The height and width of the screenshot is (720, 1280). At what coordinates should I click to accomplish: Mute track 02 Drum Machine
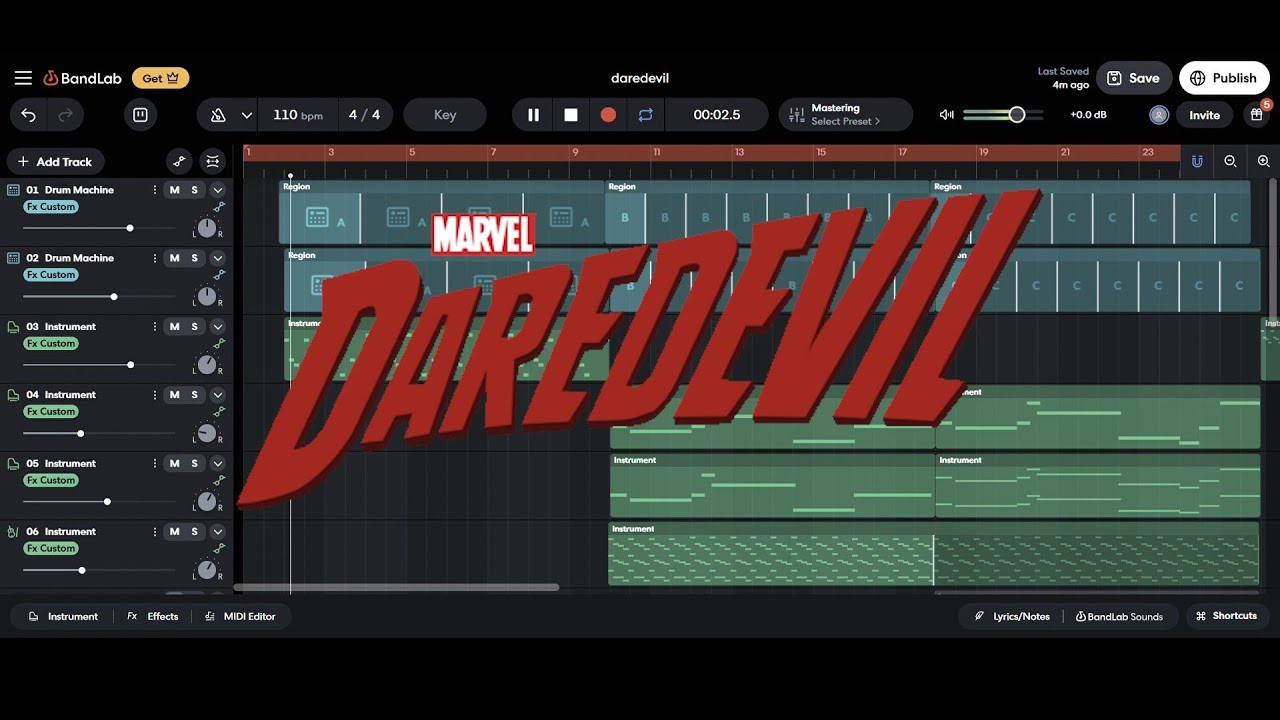pos(174,258)
